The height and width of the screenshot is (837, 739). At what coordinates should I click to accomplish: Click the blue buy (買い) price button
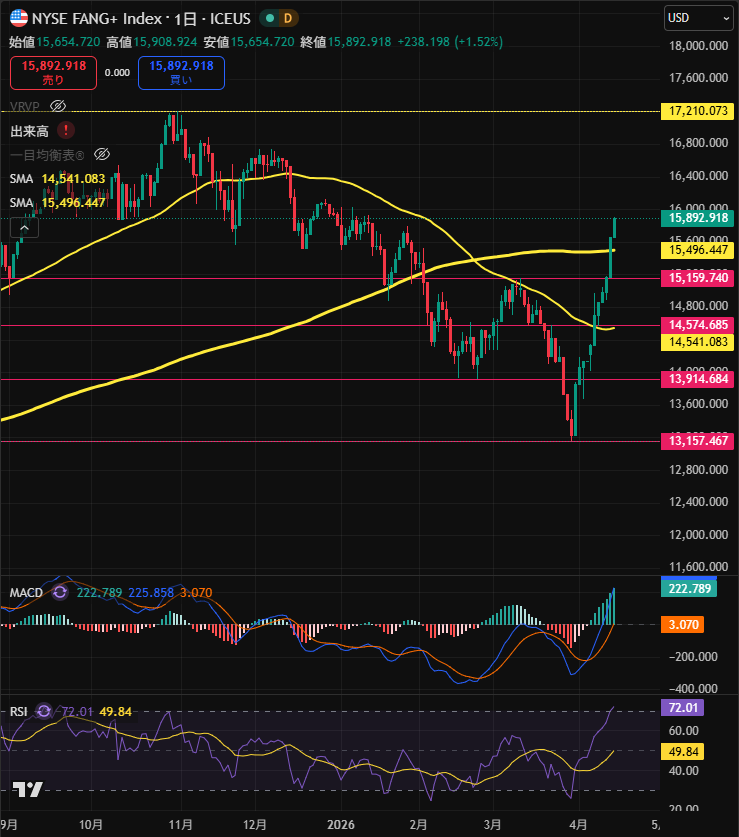[x=181, y=72]
